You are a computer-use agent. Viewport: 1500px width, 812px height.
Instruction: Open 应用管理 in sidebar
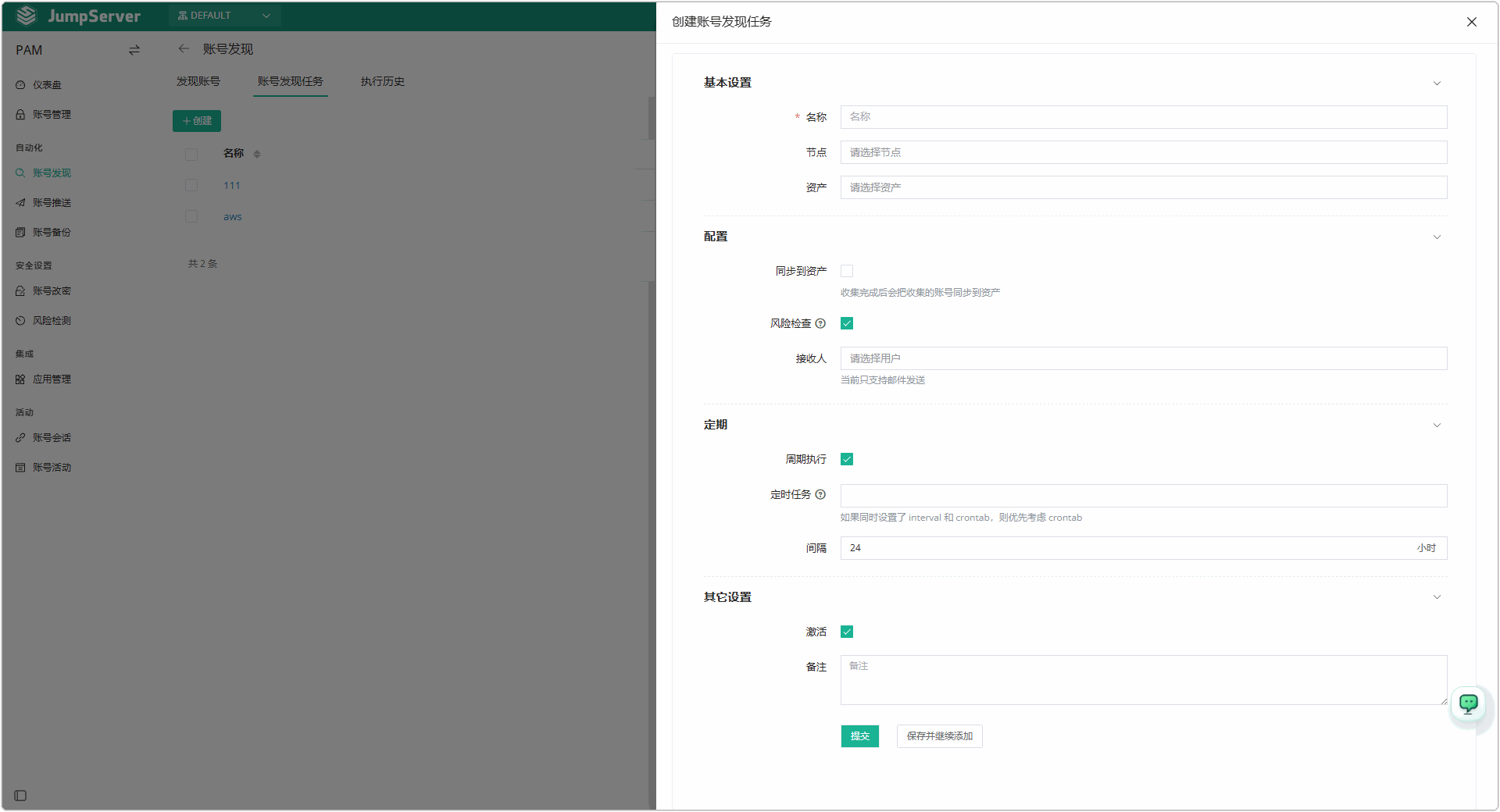tap(52, 379)
